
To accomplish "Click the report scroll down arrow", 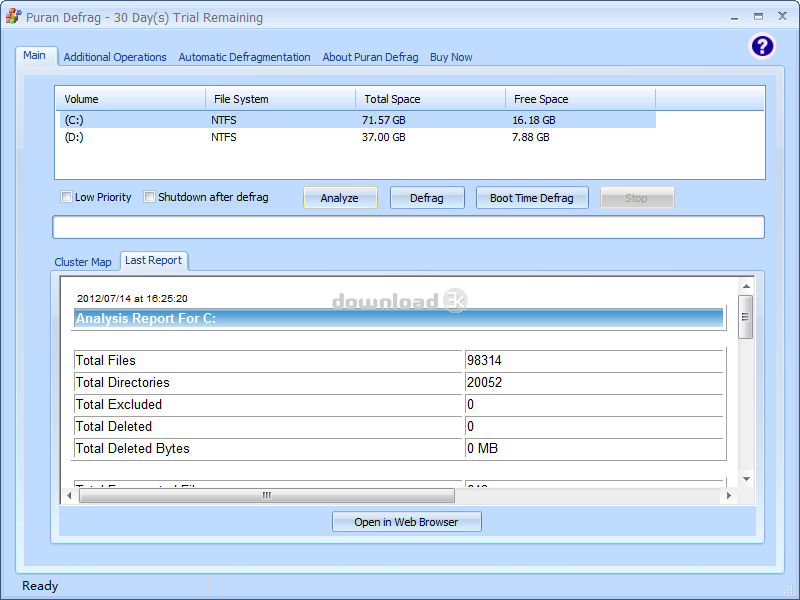I will pyautogui.click(x=746, y=479).
